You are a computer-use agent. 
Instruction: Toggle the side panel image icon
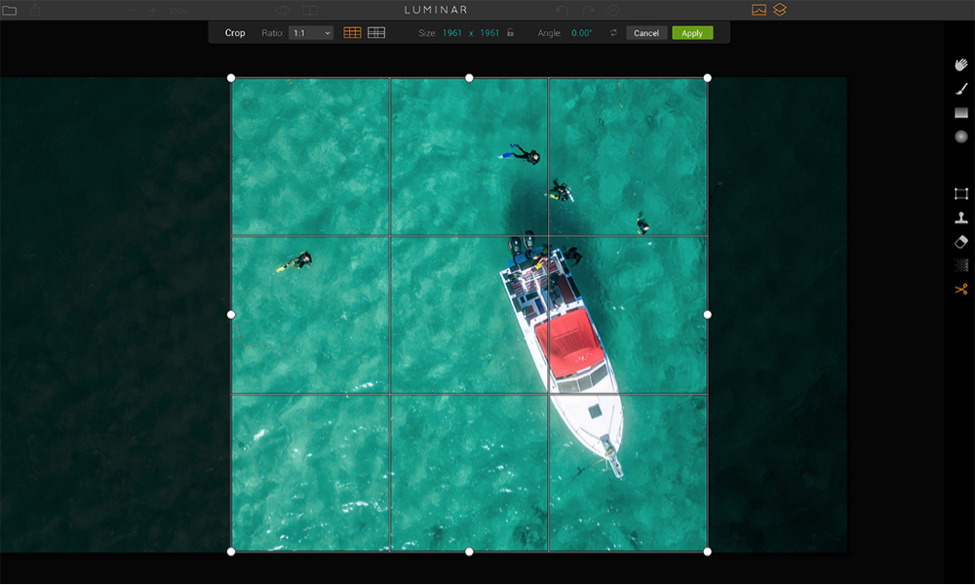point(758,10)
